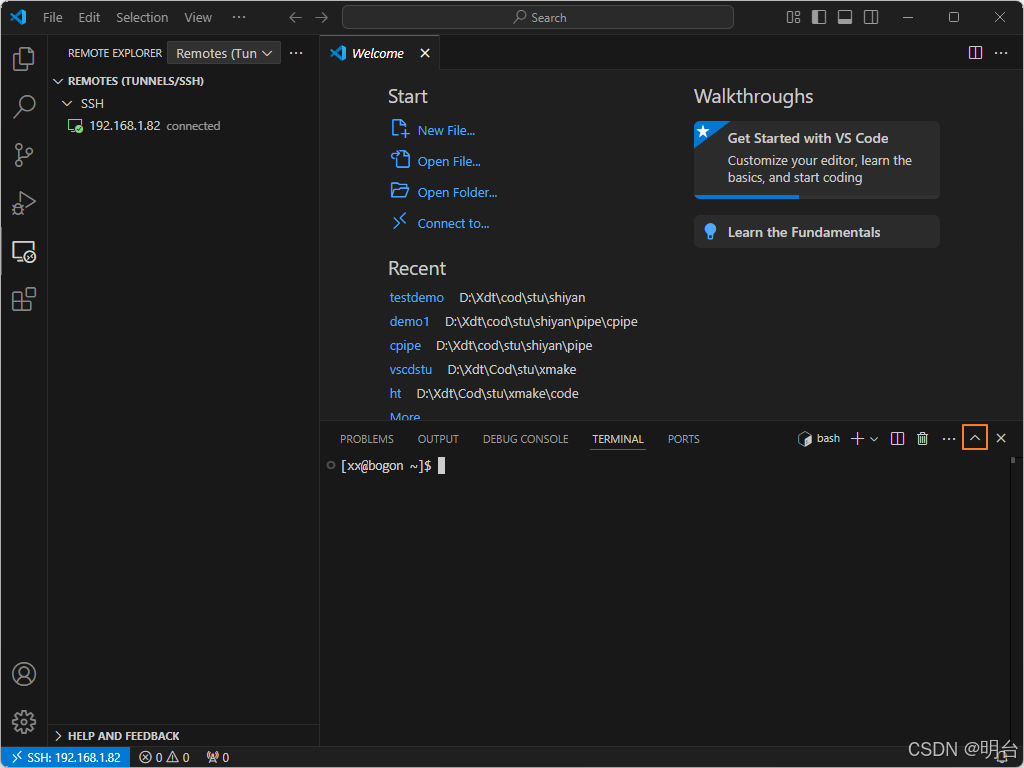Switch to the PORTS tab
Viewport: 1024px width, 768px height.
683,439
